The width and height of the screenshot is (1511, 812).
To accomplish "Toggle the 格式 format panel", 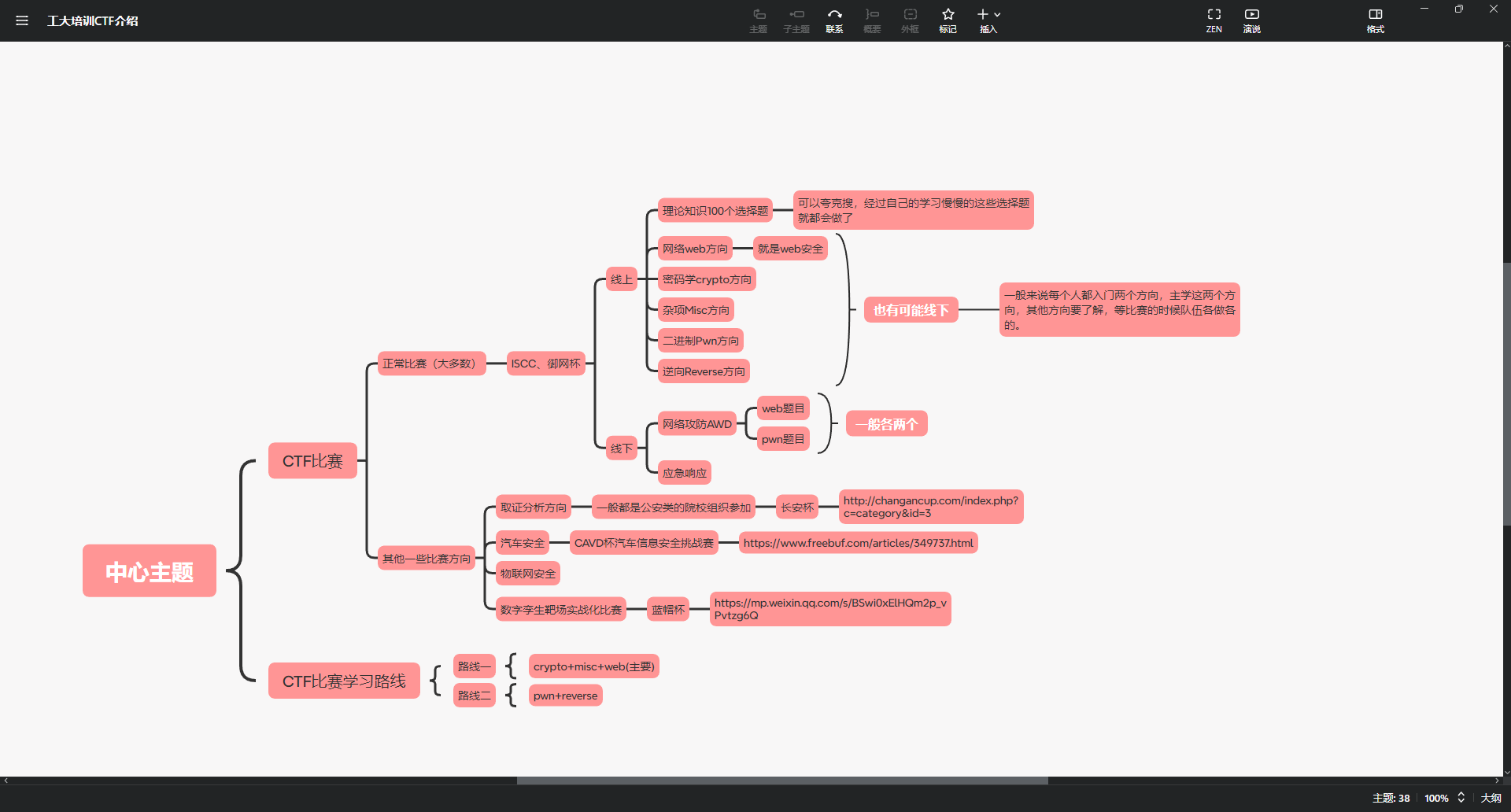I will [x=1376, y=20].
